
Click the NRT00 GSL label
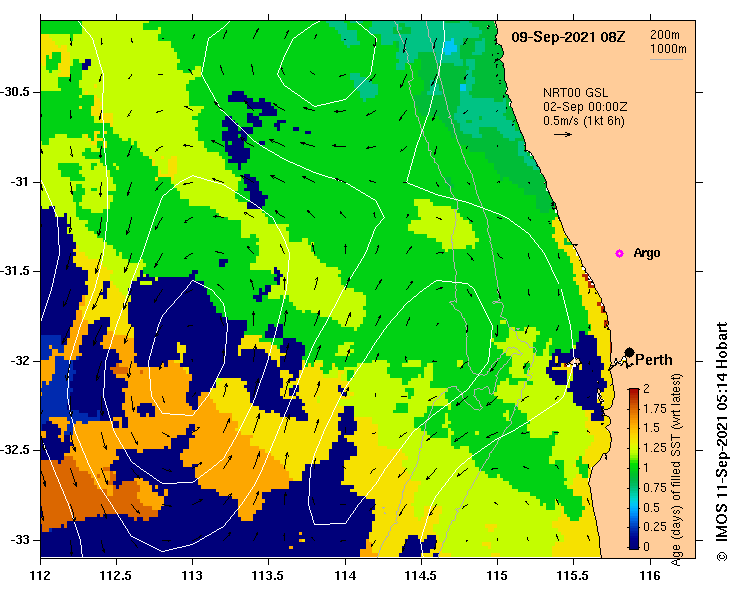(x=575, y=93)
